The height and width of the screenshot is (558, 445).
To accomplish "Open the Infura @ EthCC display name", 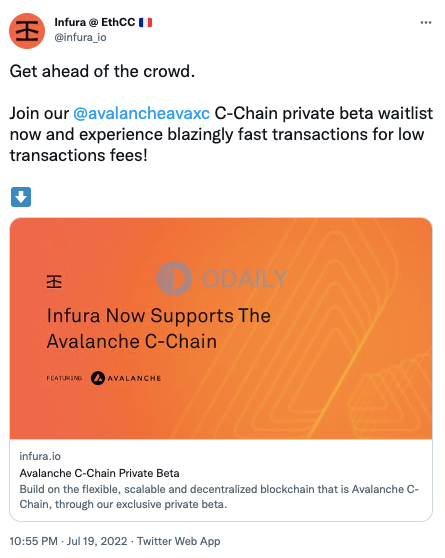I will coord(95,22).
